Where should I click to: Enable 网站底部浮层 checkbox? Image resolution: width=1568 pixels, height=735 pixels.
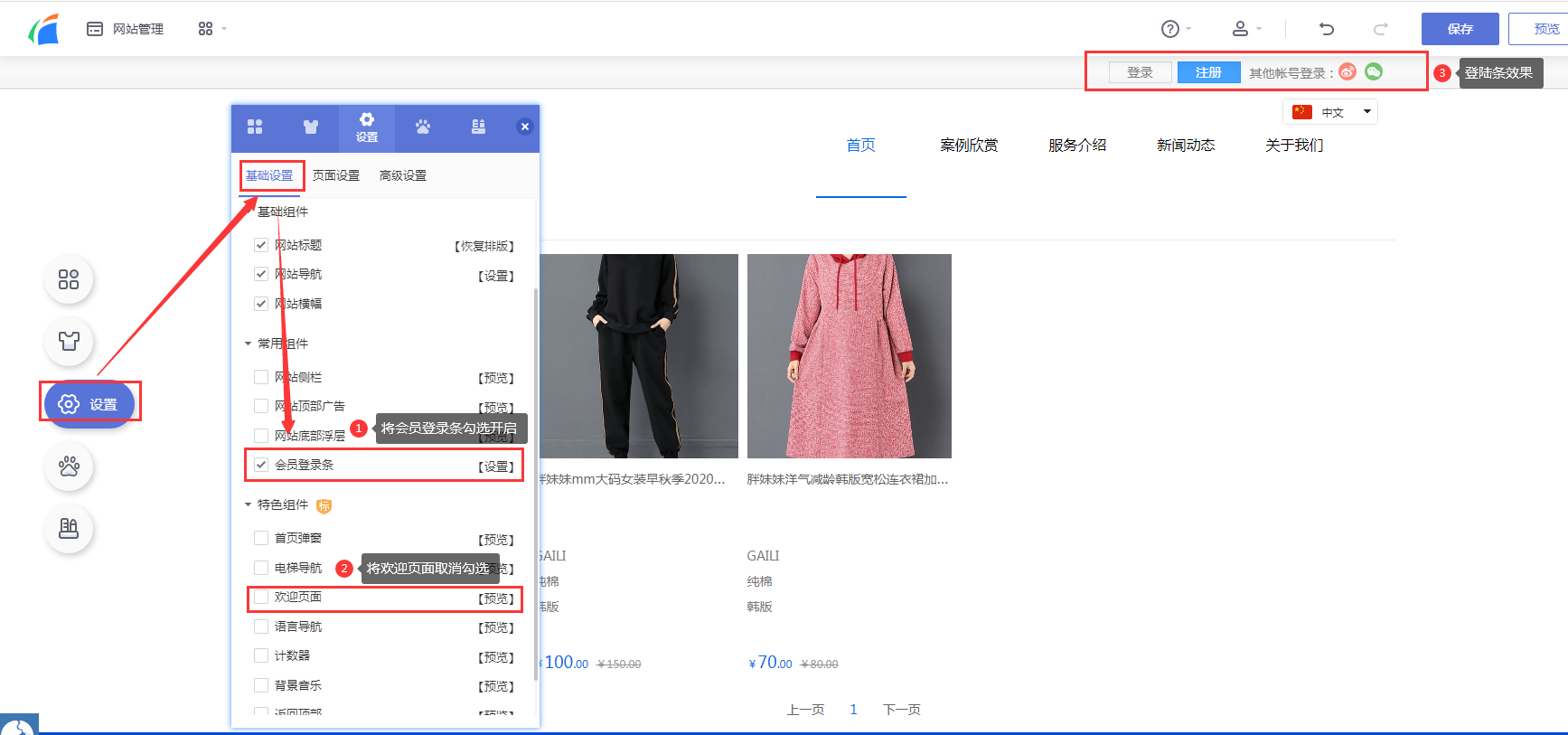coord(261,436)
